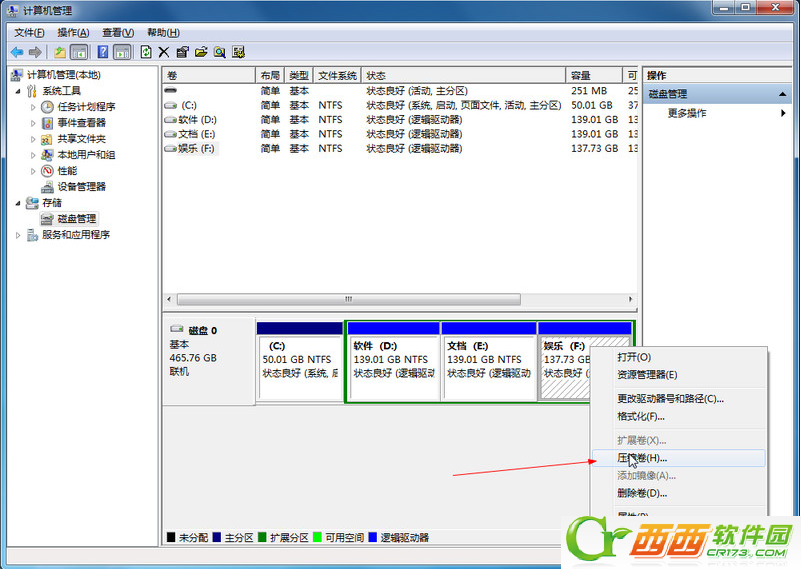Click the volume list horizontal scrollbar thumb

click(349, 299)
